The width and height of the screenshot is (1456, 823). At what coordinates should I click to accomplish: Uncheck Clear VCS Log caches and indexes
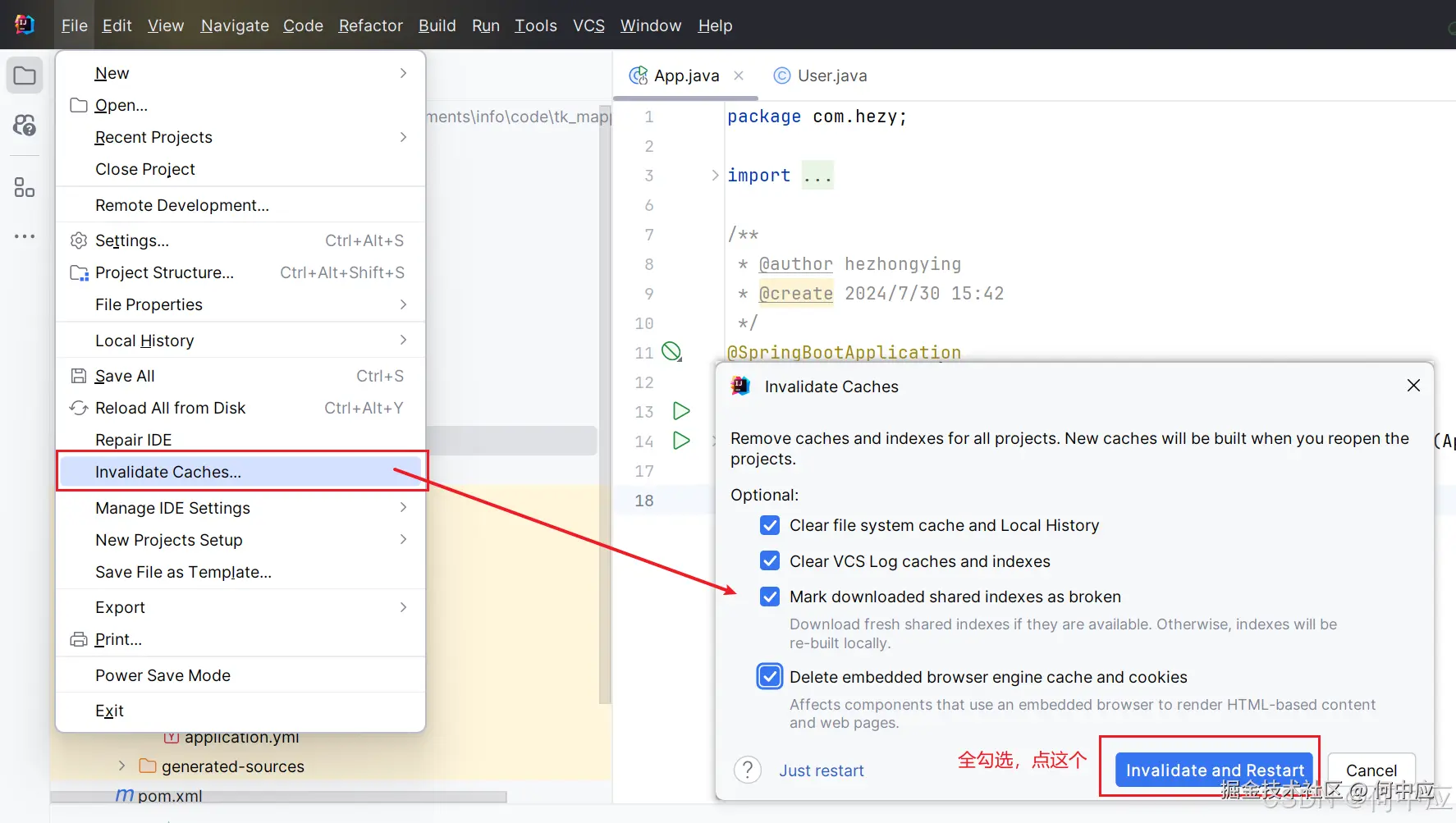(770, 560)
